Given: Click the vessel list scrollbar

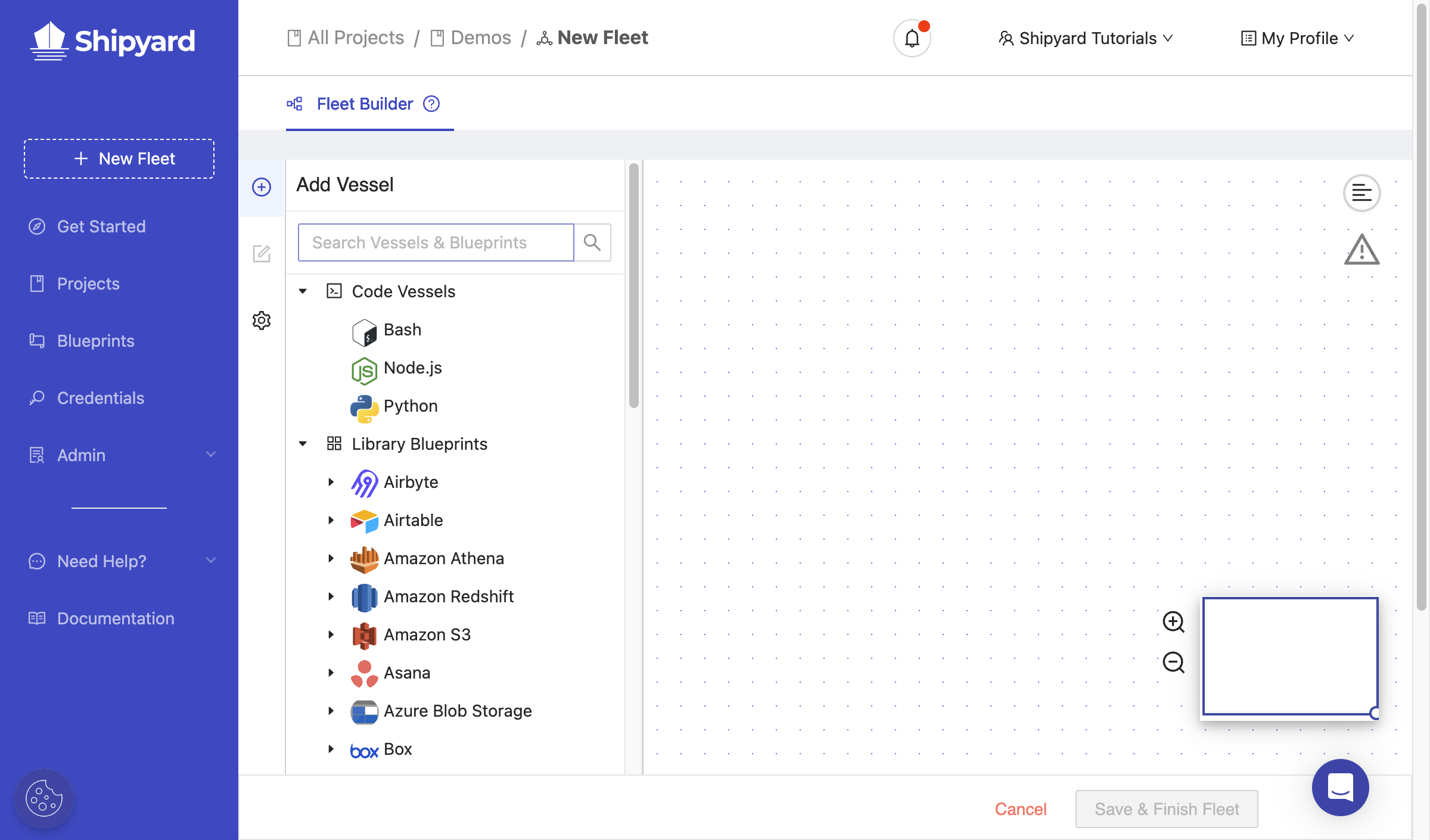Looking at the screenshot, I should (x=634, y=286).
